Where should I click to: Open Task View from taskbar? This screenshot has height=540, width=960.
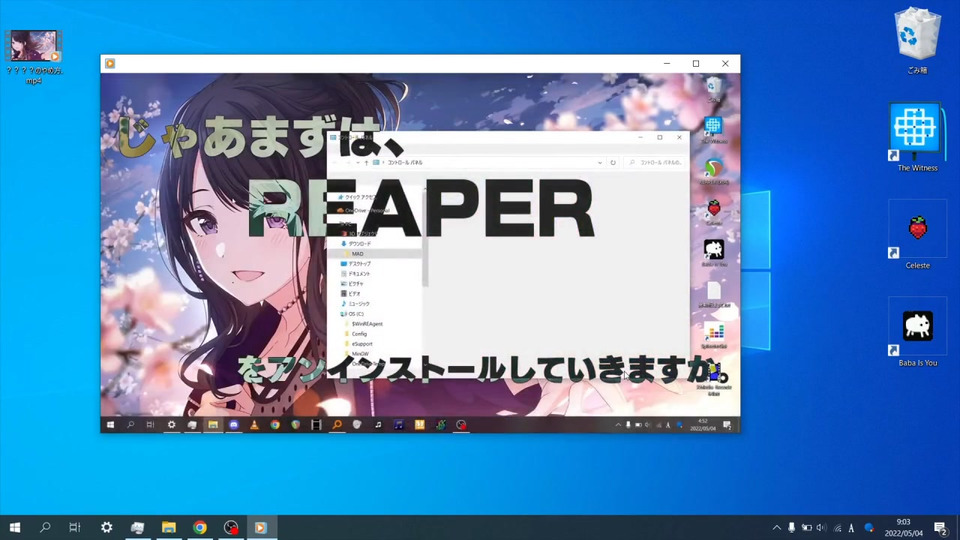[x=75, y=527]
